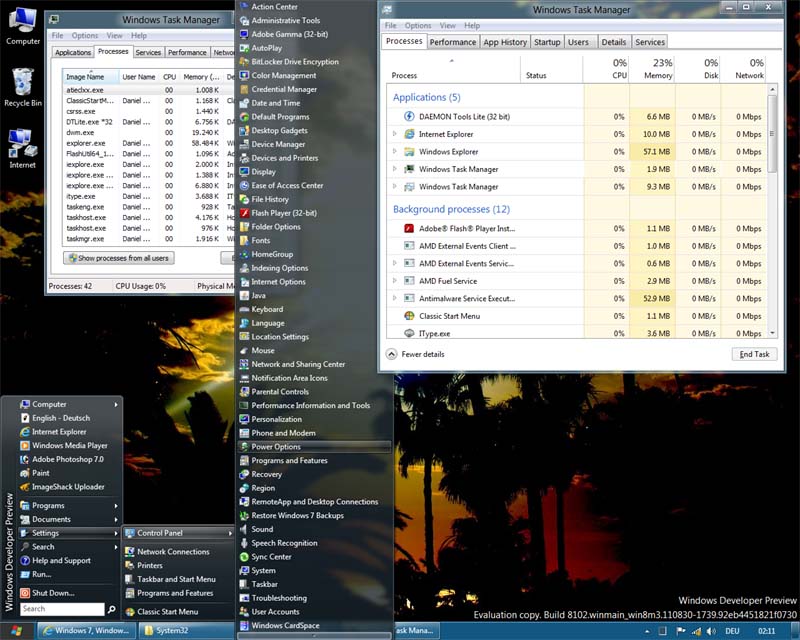Open Personalization in Control Panel list
800x640 pixels.
pyautogui.click(x=314, y=419)
